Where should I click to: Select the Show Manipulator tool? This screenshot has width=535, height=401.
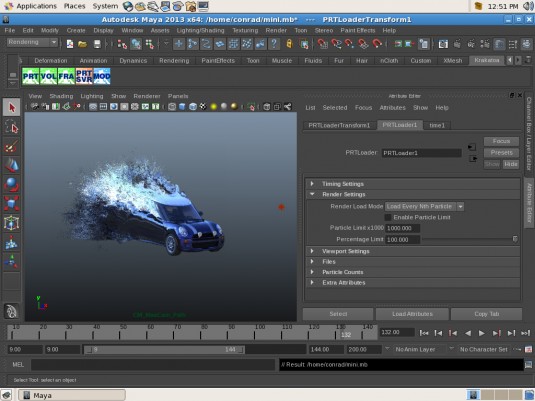tap(12, 261)
